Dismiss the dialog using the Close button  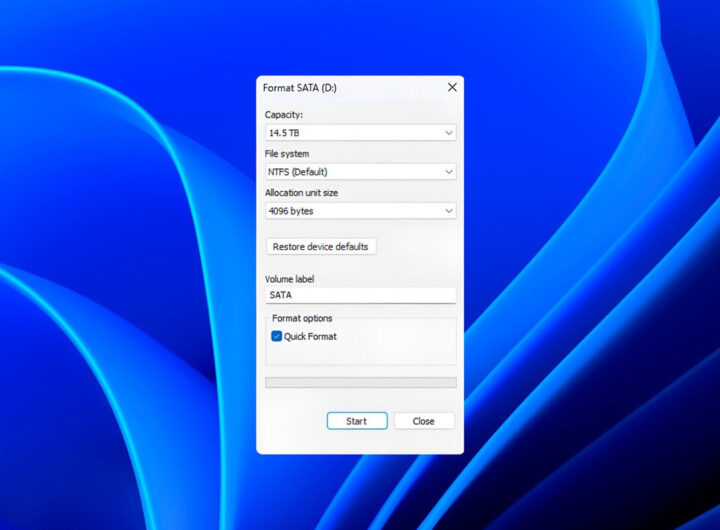424,421
